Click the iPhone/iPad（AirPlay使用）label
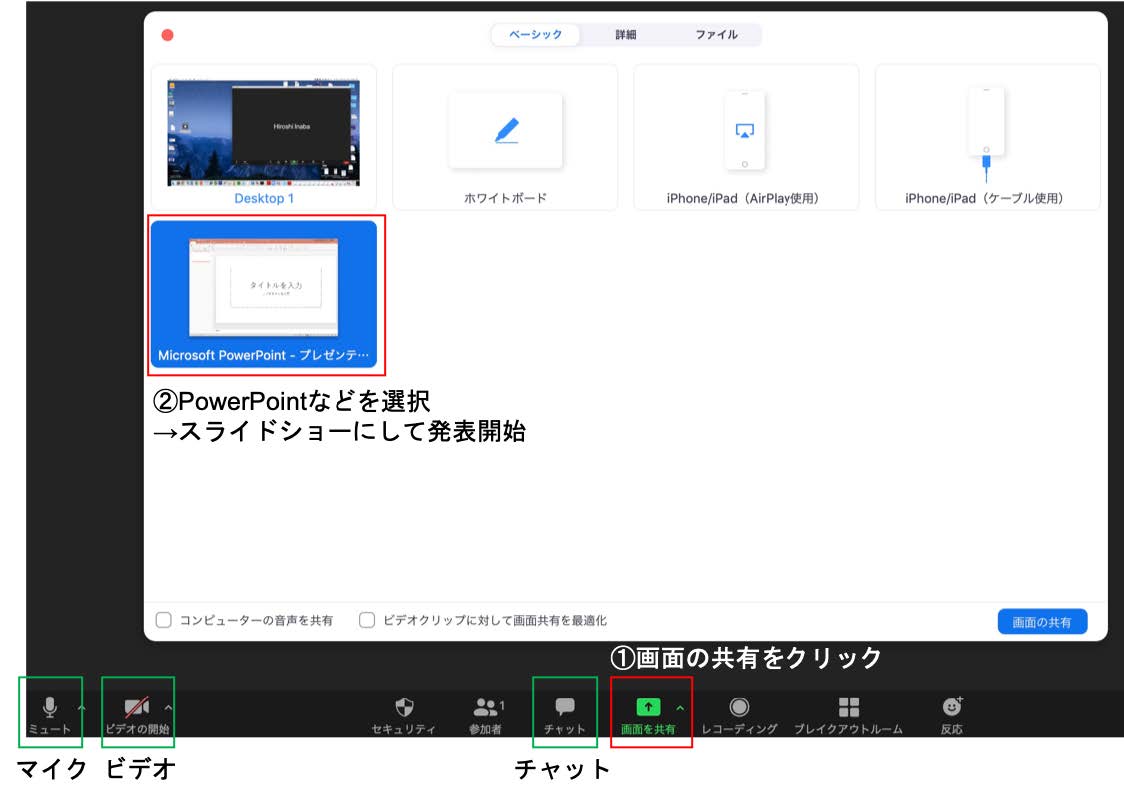 click(743, 199)
